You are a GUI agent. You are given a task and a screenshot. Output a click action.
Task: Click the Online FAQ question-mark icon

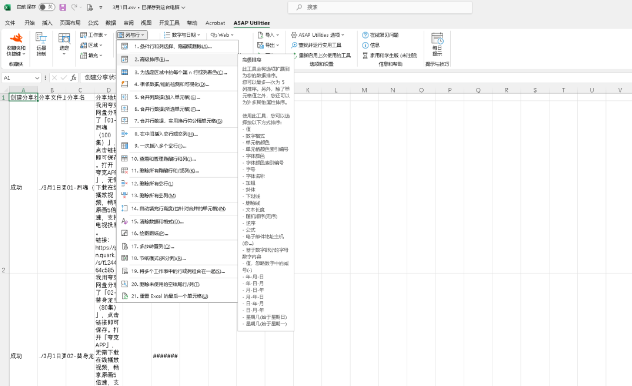click(x=365, y=35)
